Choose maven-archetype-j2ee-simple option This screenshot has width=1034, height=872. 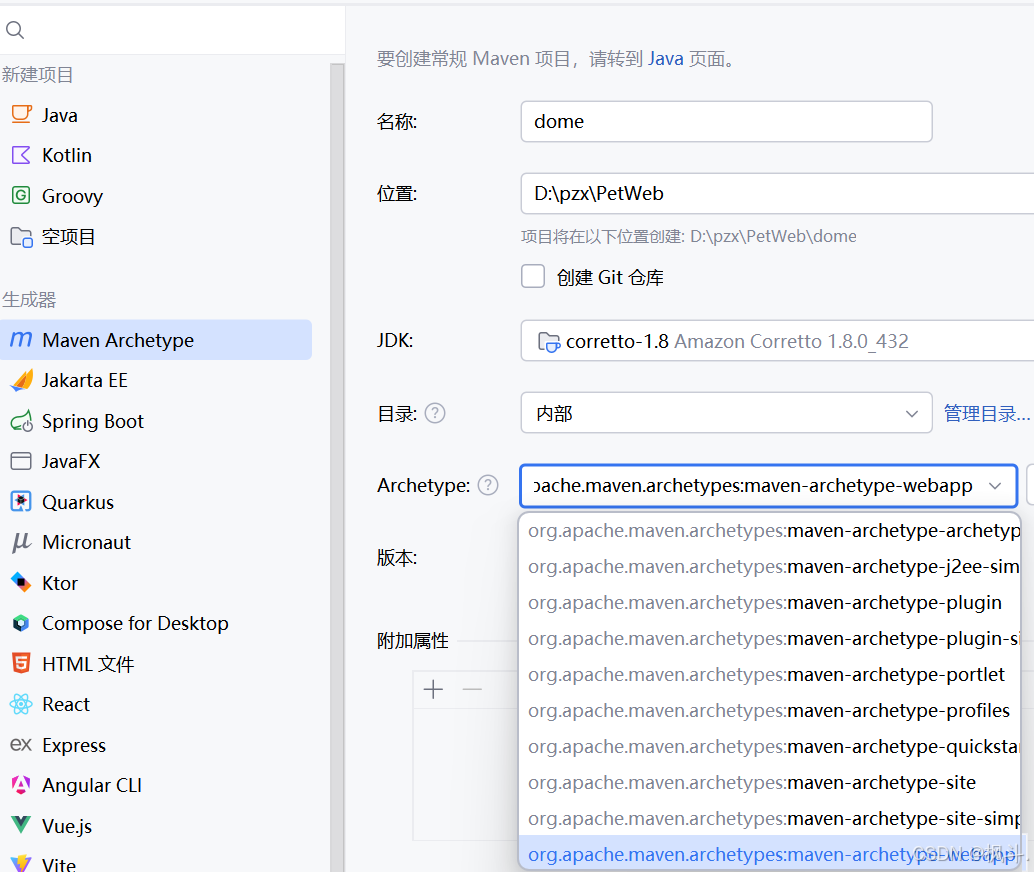(x=770, y=567)
